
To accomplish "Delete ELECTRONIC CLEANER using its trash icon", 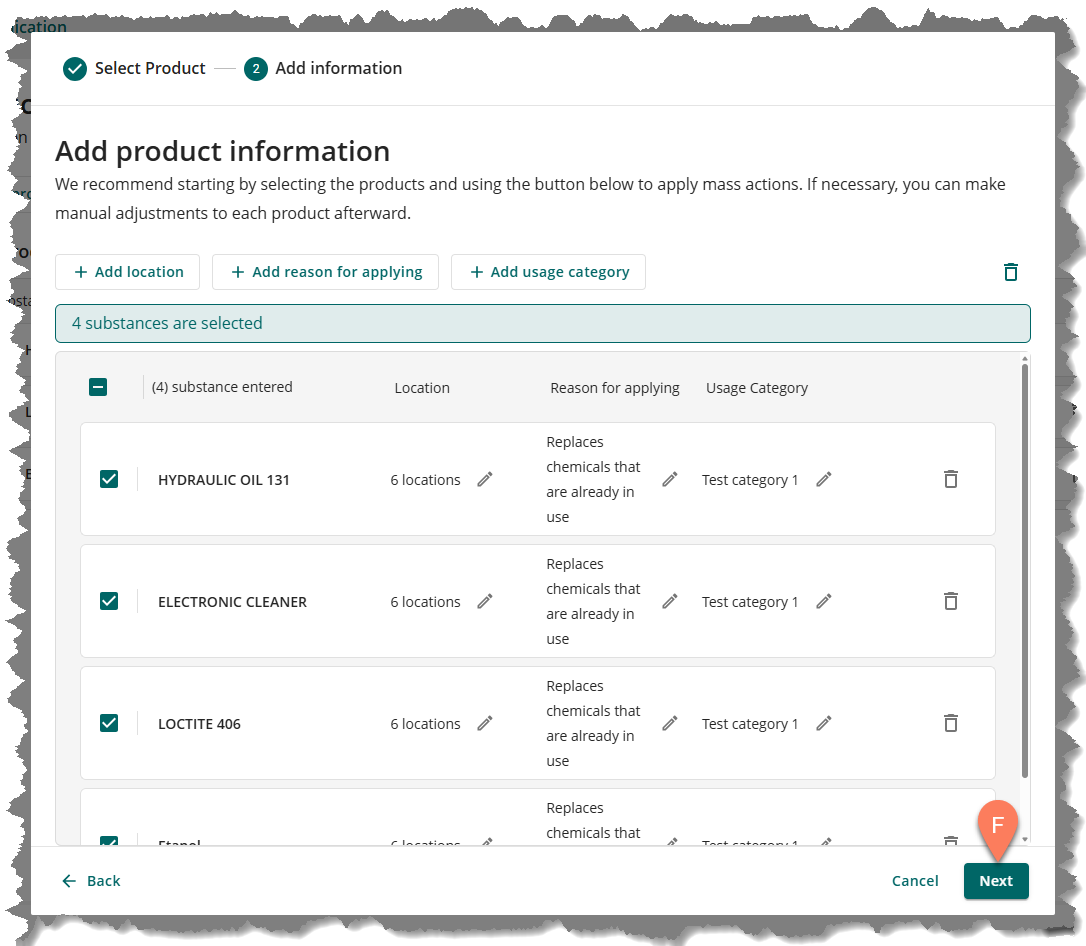I will coord(951,602).
